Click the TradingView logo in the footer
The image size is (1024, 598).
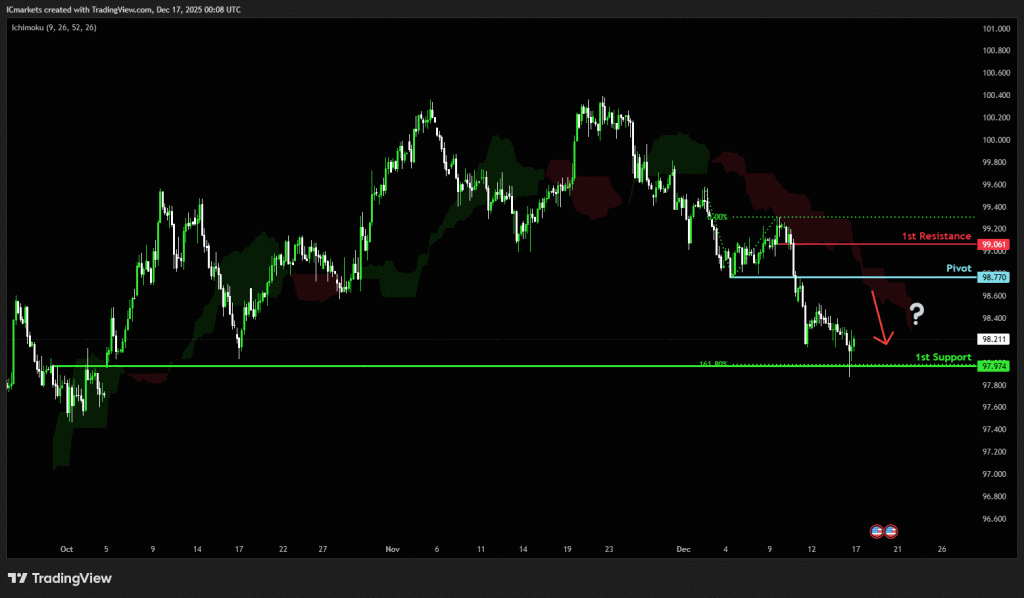click(59, 578)
